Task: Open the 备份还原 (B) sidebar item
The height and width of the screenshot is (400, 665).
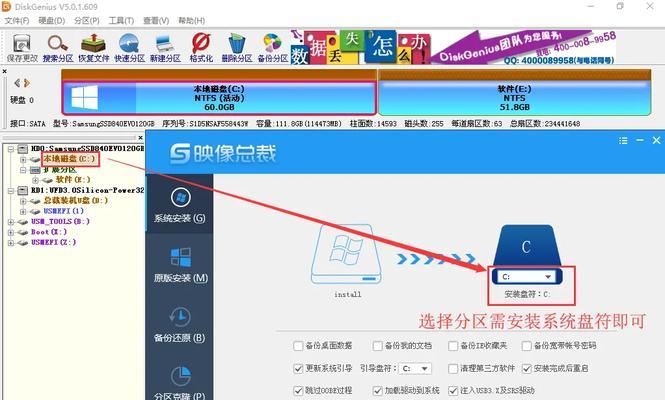Action: tap(180, 324)
